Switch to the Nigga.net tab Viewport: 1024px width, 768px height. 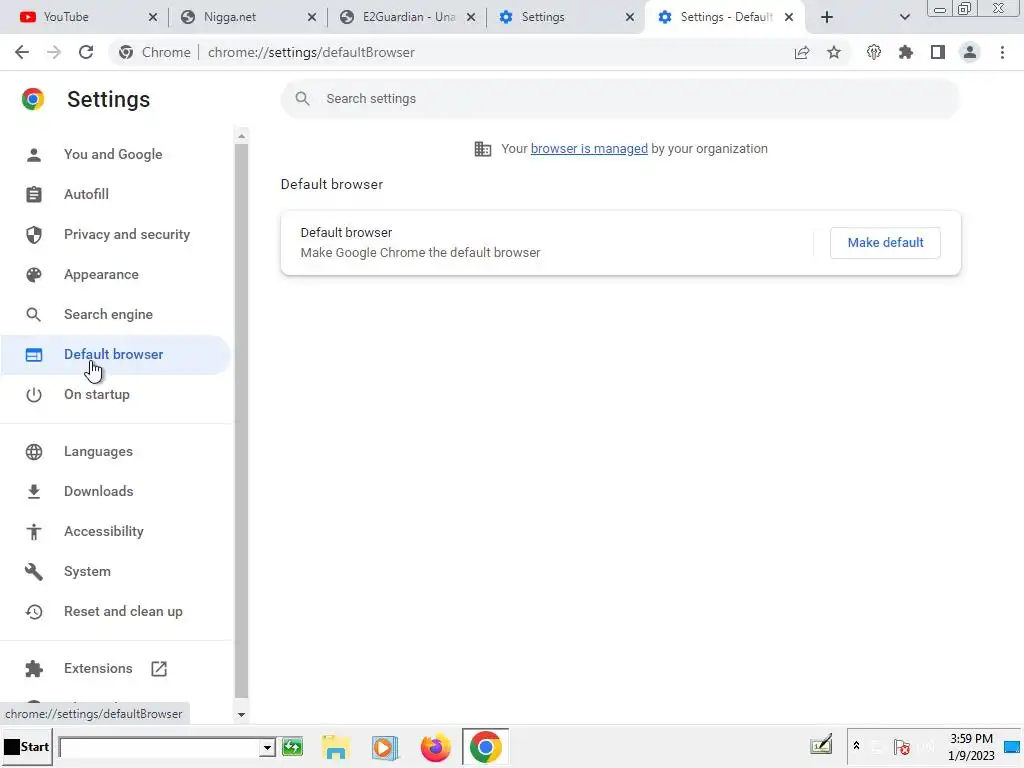pyautogui.click(x=247, y=17)
